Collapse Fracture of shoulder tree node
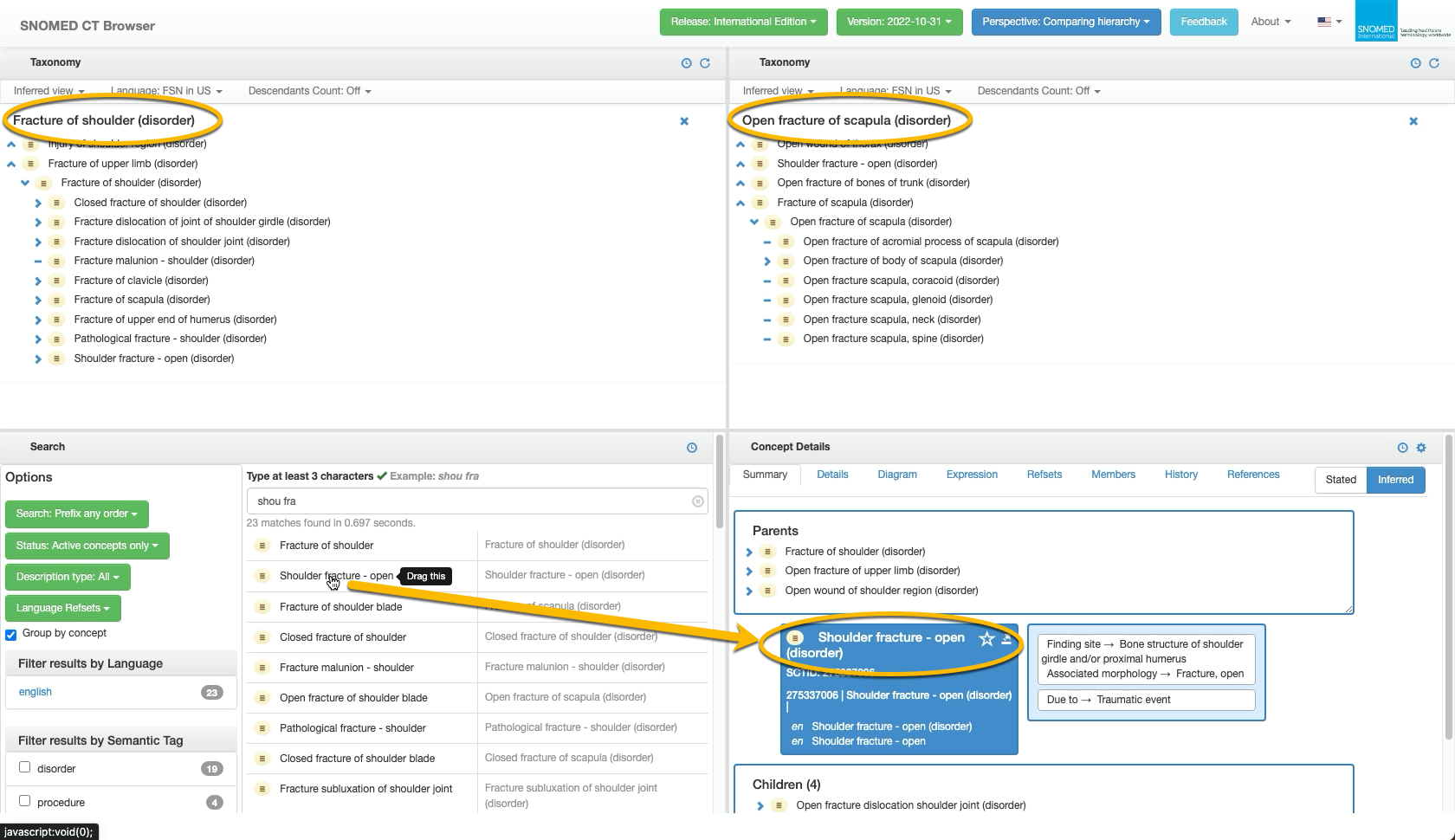The image size is (1455, 840). (25, 183)
